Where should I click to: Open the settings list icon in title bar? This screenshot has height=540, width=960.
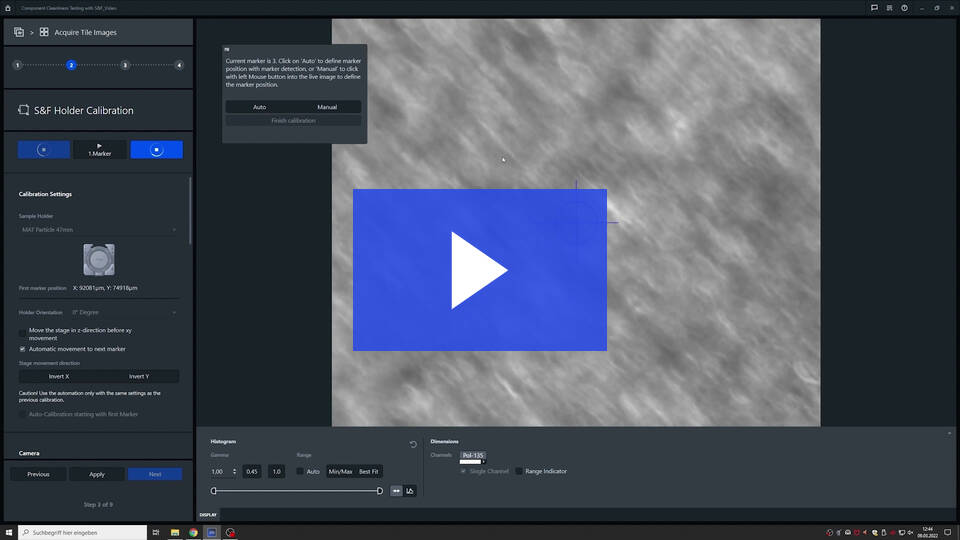[x=889, y=8]
